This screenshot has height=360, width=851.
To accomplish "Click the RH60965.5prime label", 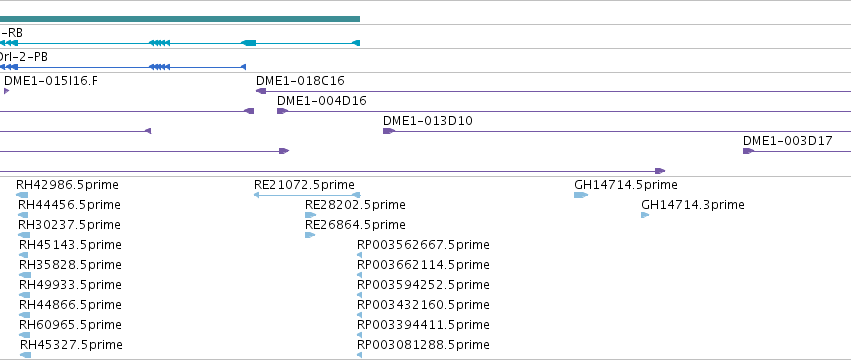I will point(70,325).
